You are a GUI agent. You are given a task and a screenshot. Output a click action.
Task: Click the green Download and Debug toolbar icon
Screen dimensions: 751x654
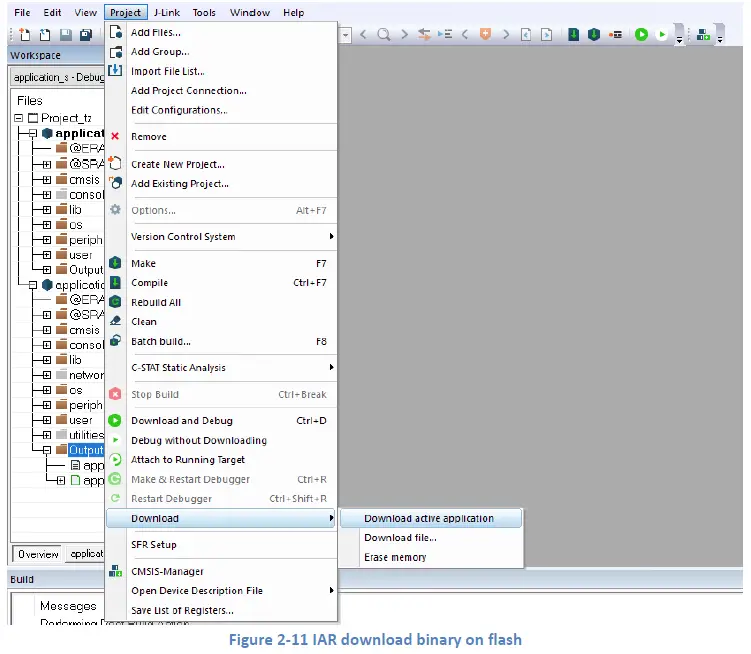pos(641,34)
